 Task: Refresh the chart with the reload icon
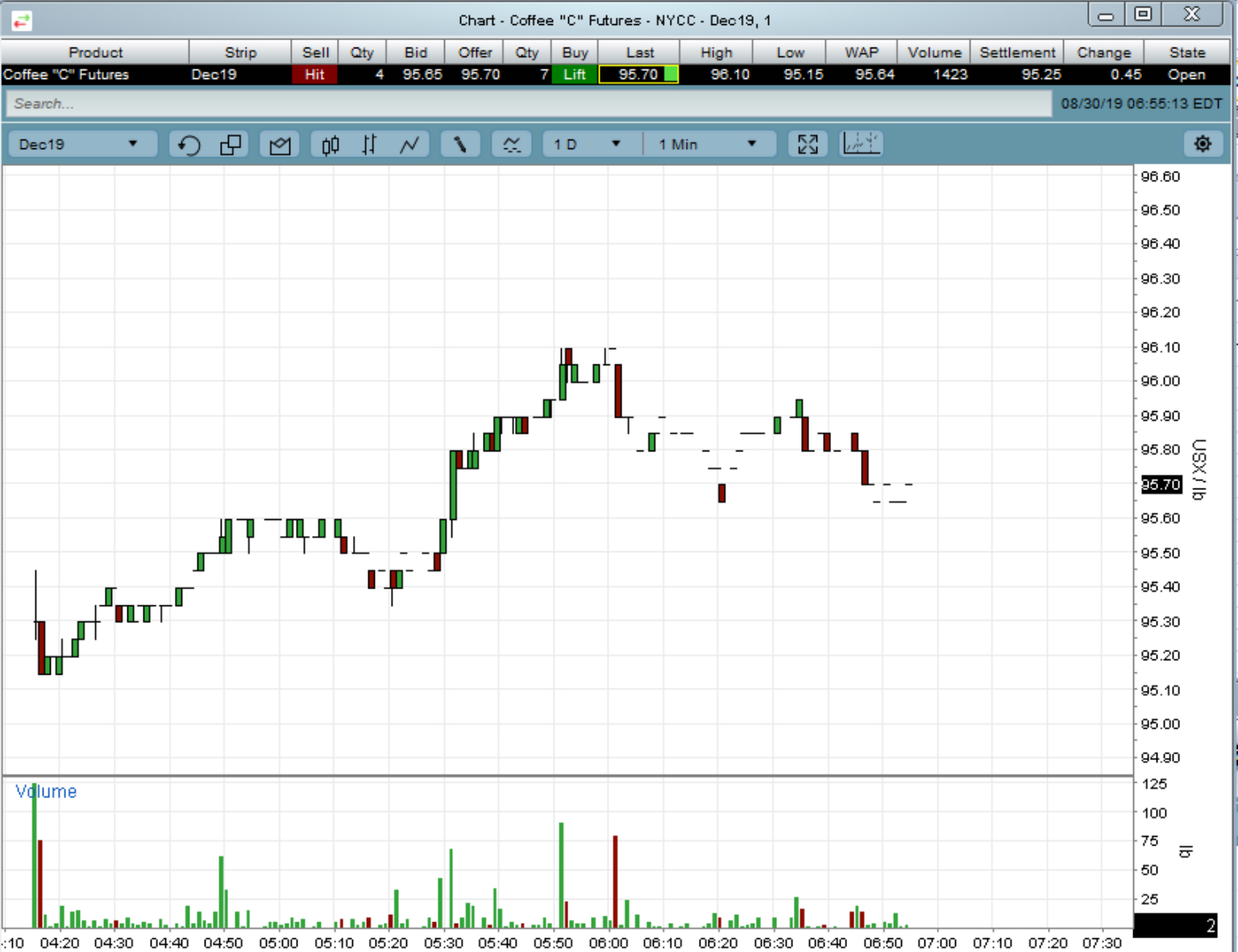(x=189, y=145)
